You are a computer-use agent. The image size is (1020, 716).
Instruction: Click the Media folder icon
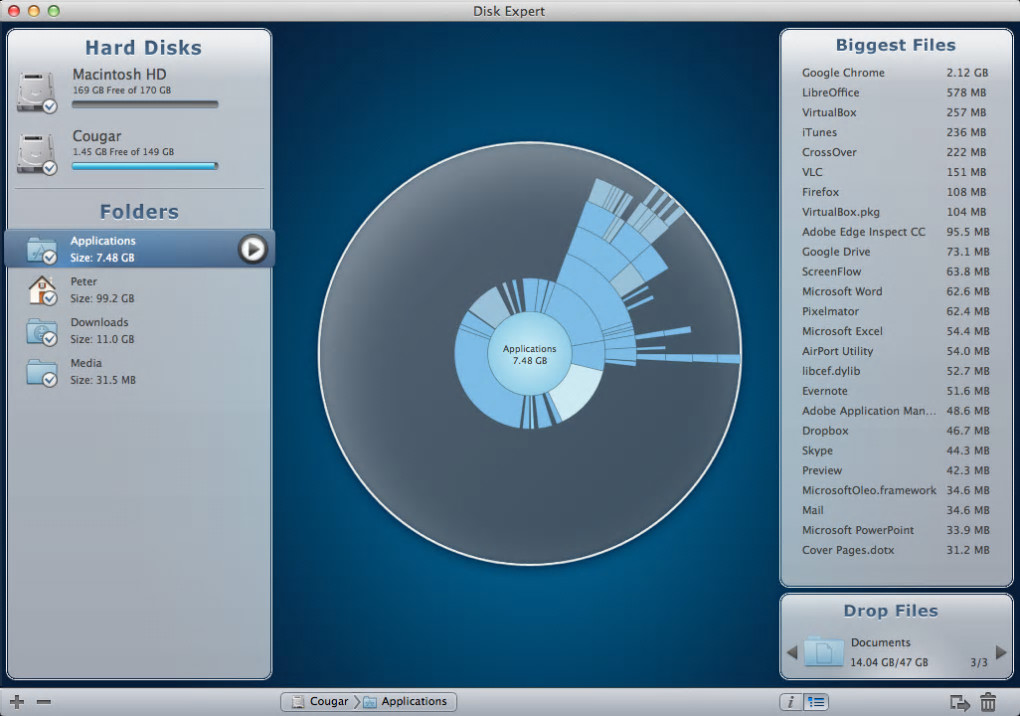tap(42, 372)
